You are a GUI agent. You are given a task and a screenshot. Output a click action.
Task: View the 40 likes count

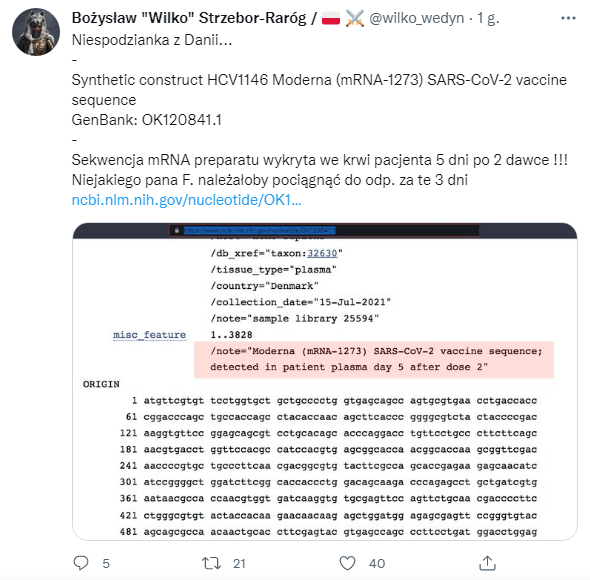[x=377, y=563]
